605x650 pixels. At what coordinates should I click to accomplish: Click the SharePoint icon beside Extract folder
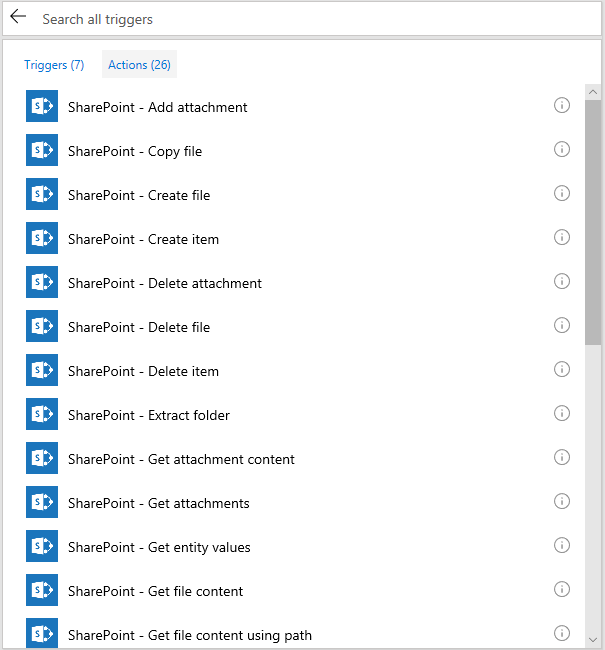pos(42,414)
